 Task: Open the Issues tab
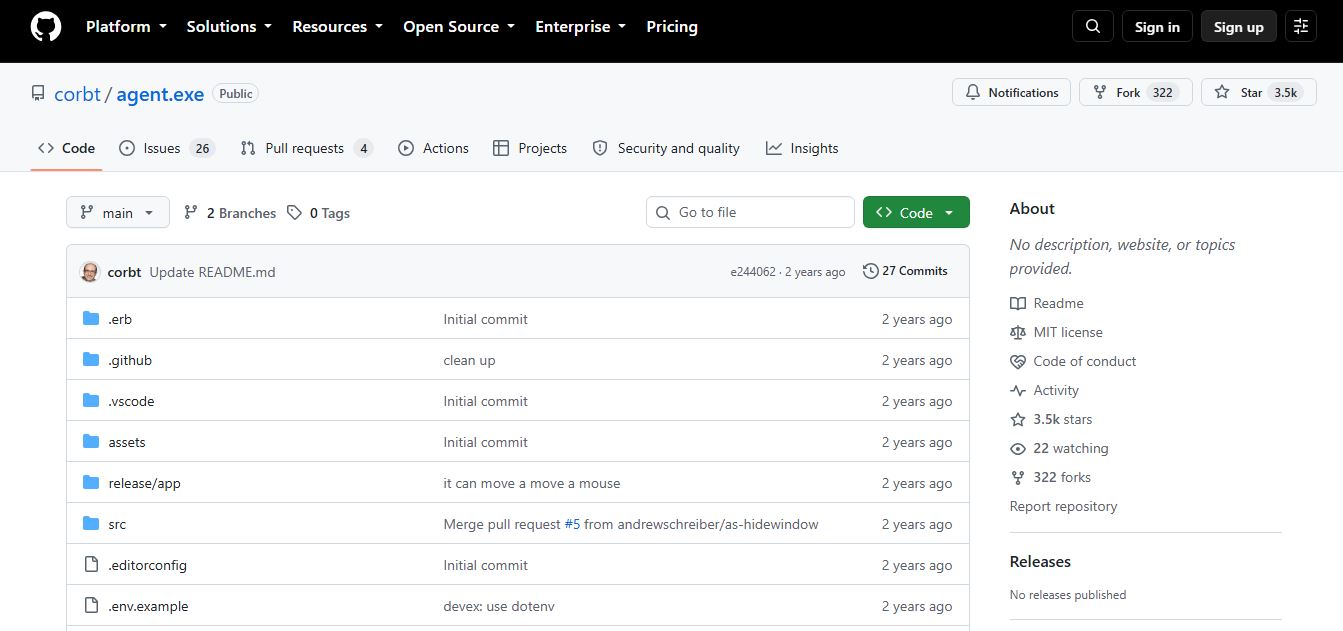tap(167, 148)
